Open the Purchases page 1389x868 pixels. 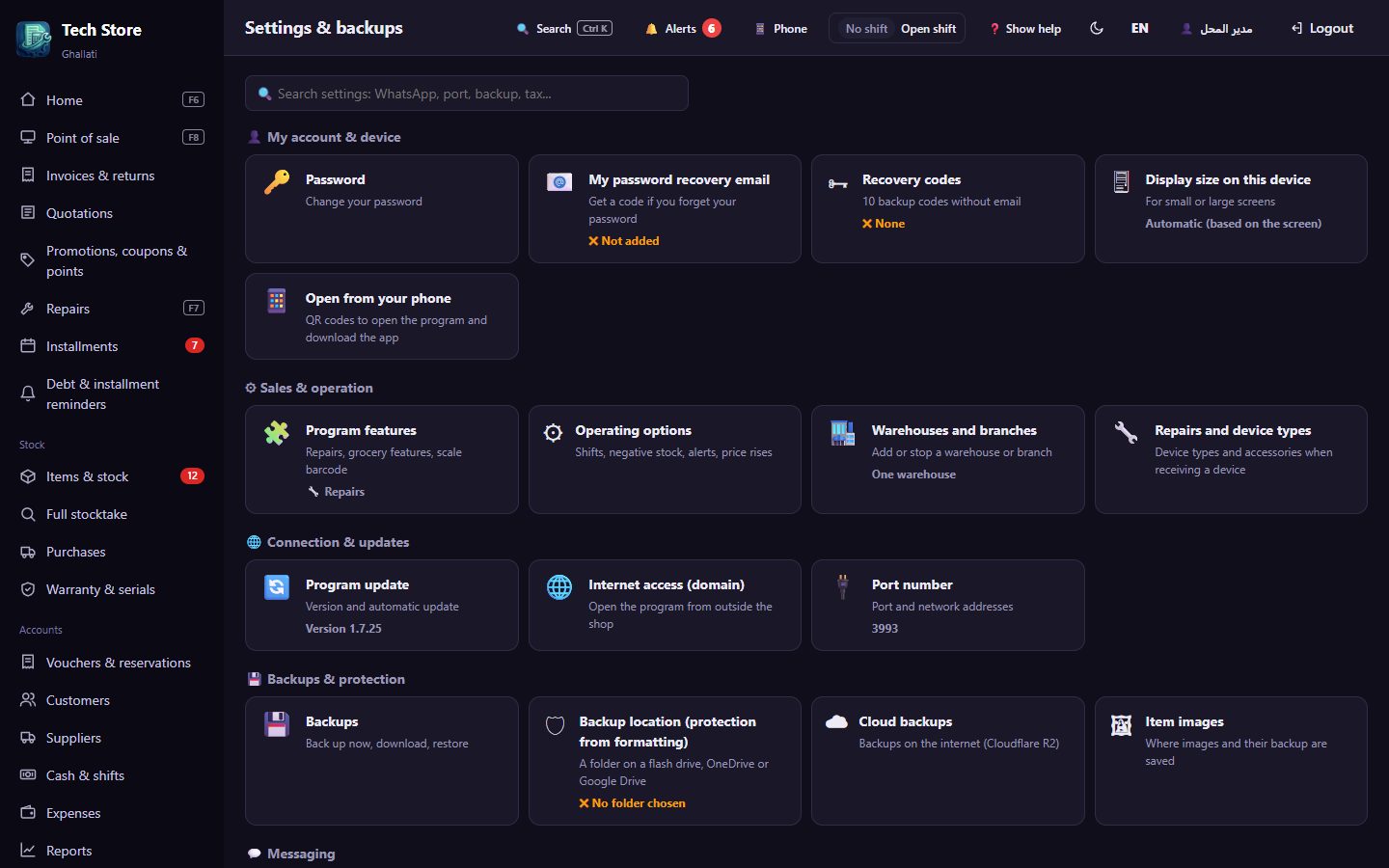[x=112, y=552]
